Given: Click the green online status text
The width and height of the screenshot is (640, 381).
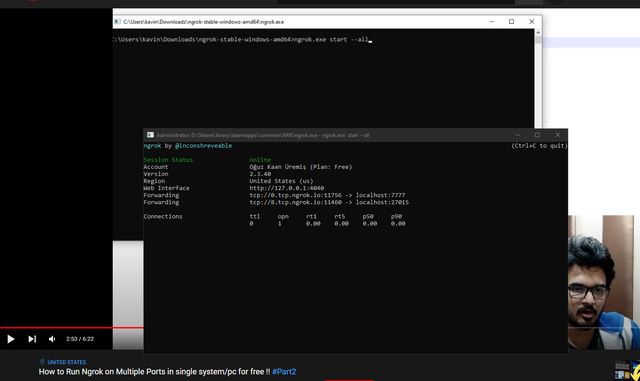Looking at the screenshot, I should tap(260, 160).
